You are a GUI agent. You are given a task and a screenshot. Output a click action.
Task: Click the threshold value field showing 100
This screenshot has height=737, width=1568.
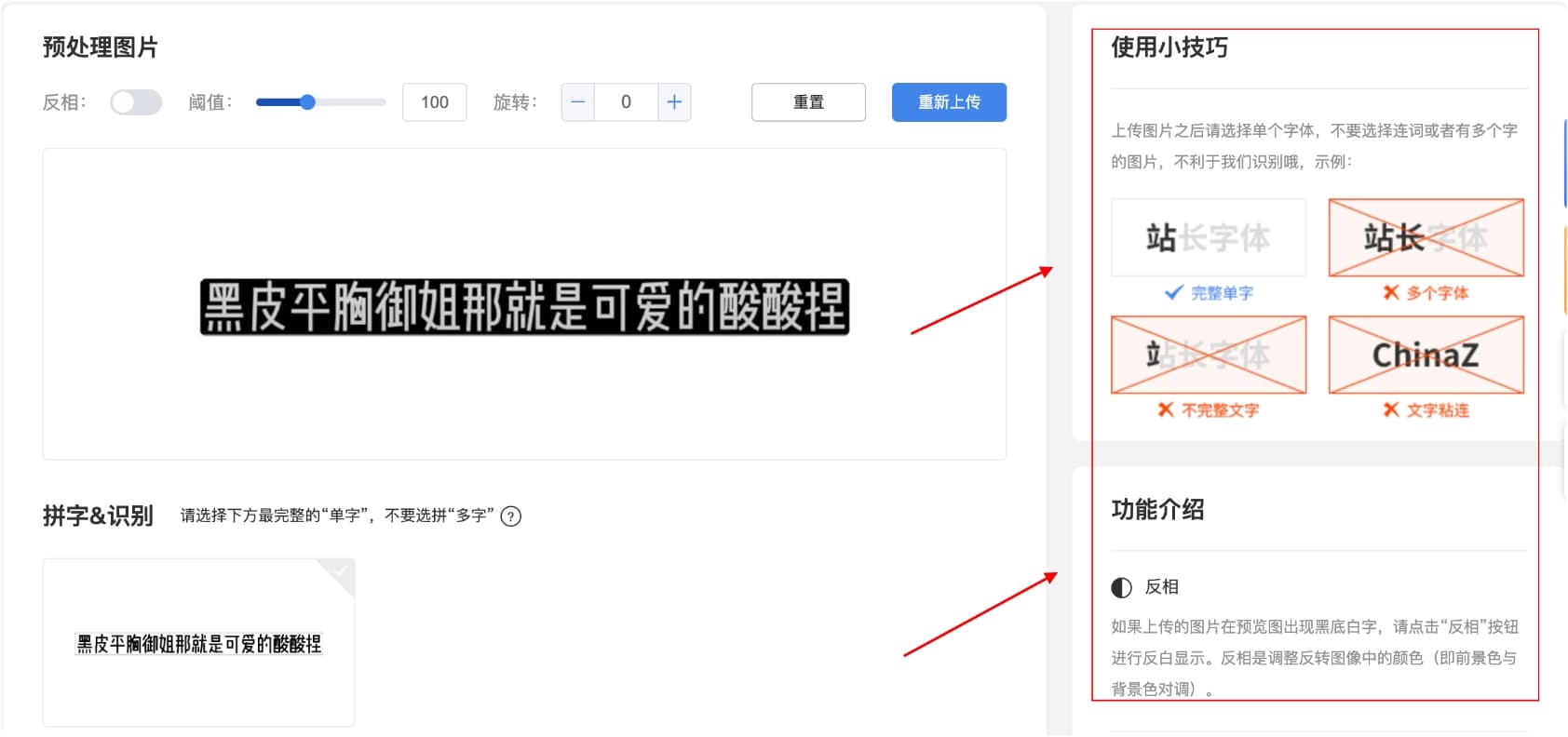click(434, 102)
